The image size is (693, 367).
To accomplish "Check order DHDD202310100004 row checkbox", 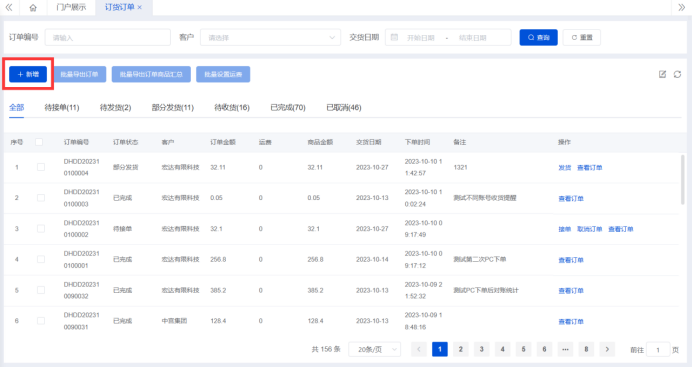I will click(41, 167).
